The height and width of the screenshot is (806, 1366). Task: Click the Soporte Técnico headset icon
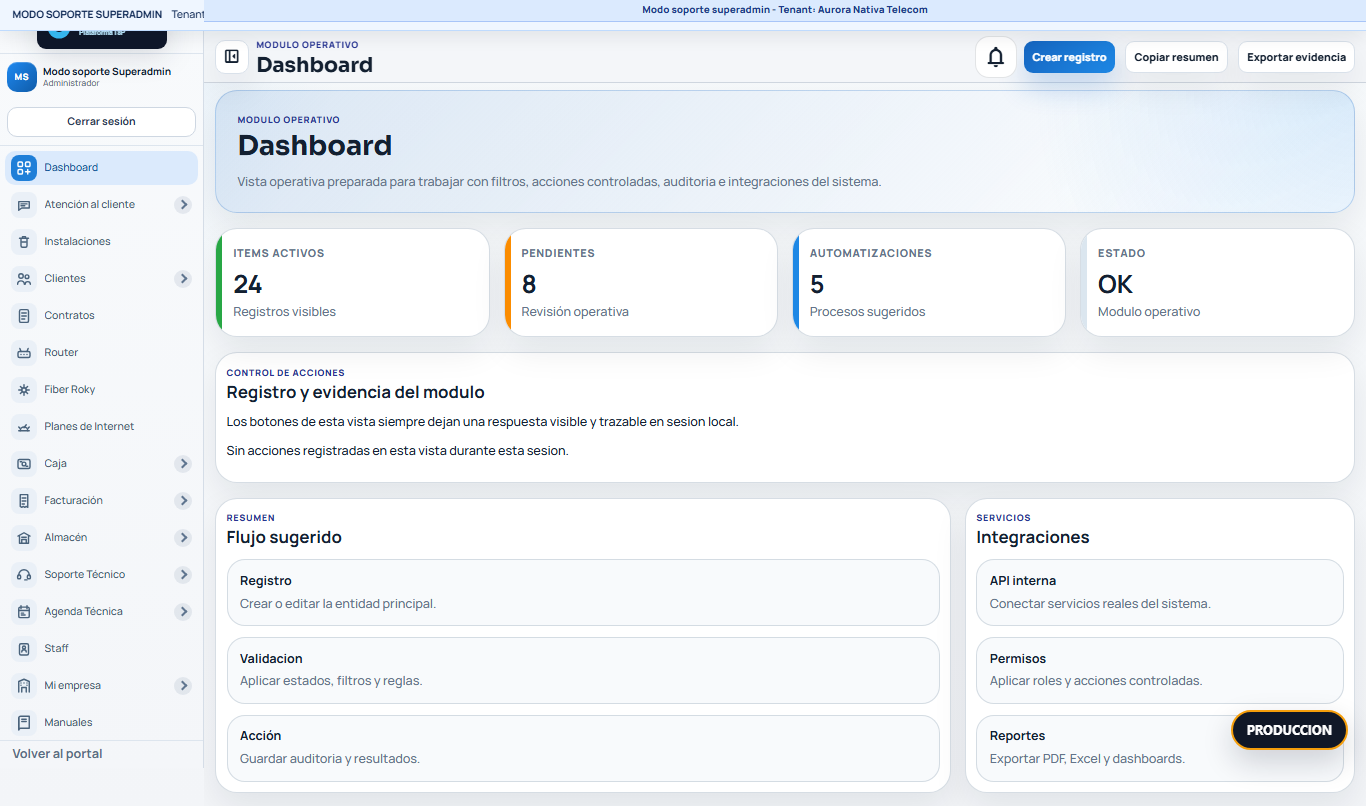24,575
